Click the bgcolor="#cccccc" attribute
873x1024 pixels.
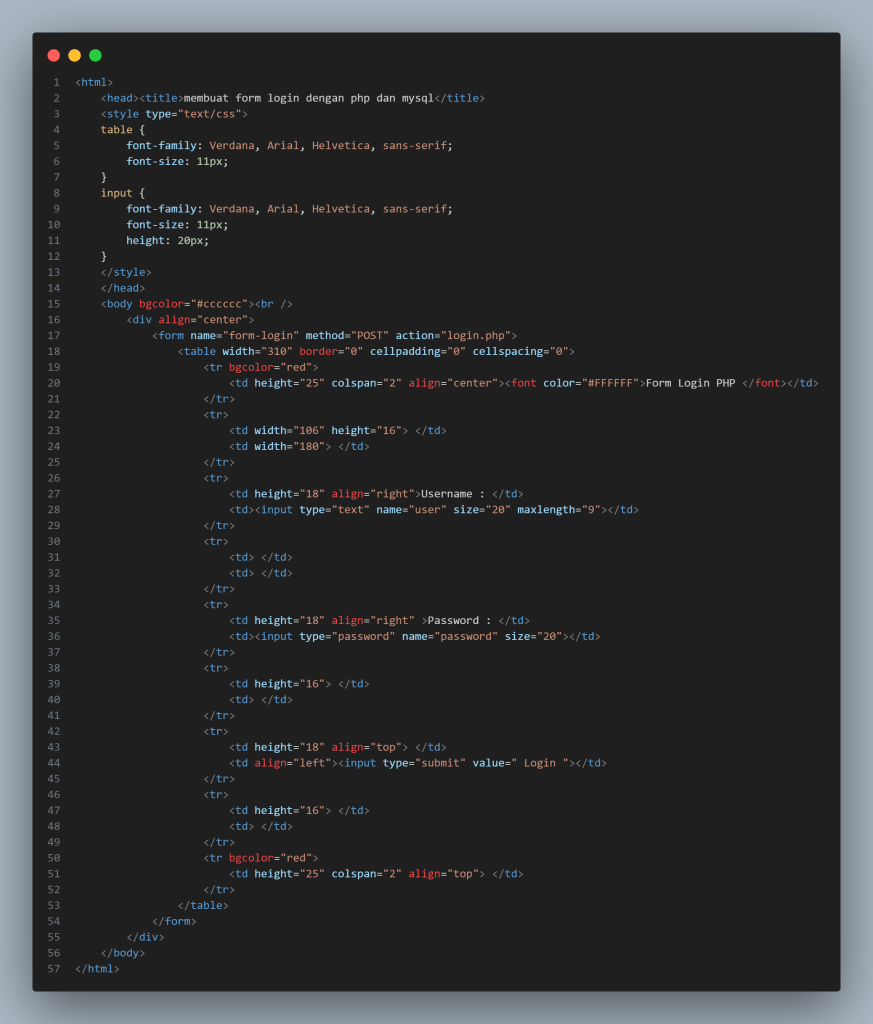coord(193,304)
